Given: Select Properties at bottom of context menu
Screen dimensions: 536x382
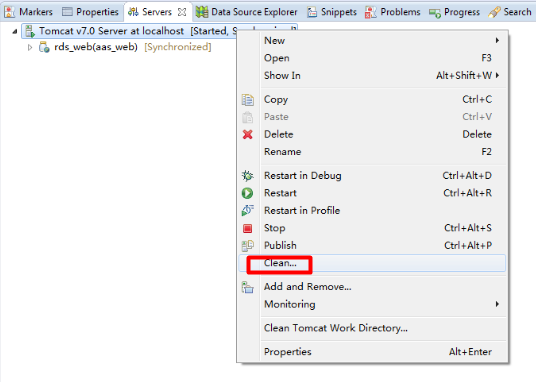Looking at the screenshot, I should 372,352.
